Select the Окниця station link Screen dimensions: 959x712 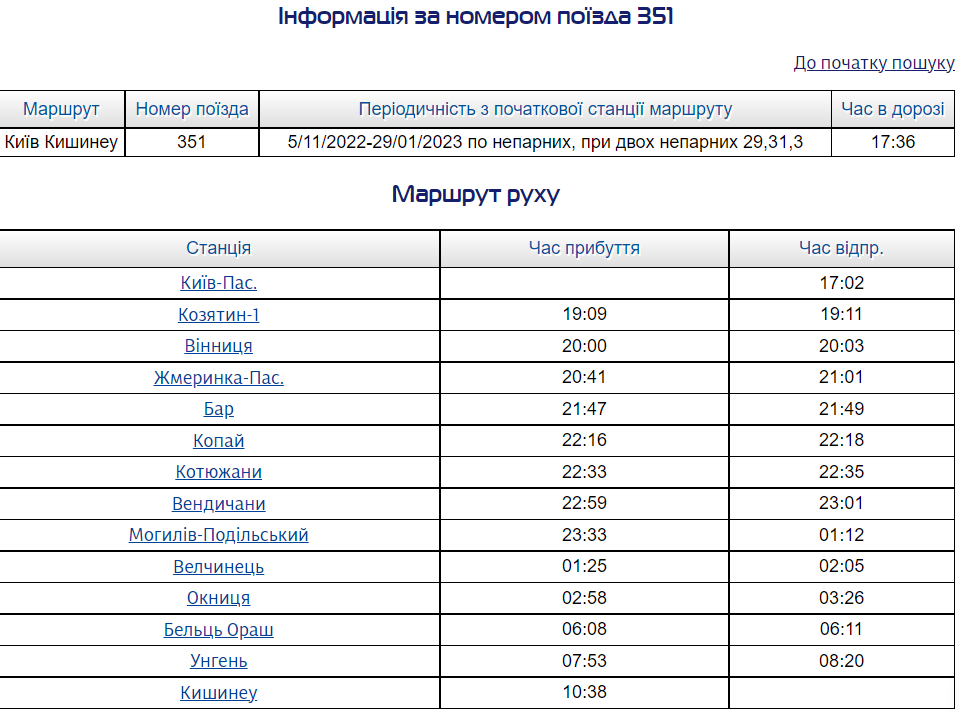pyautogui.click(x=219, y=598)
